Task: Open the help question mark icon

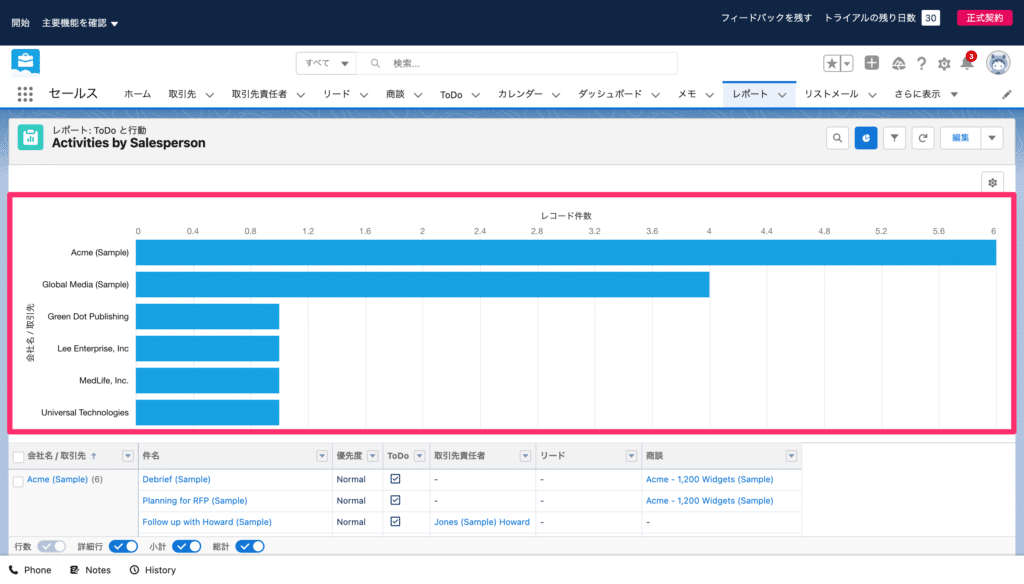Action: point(921,63)
